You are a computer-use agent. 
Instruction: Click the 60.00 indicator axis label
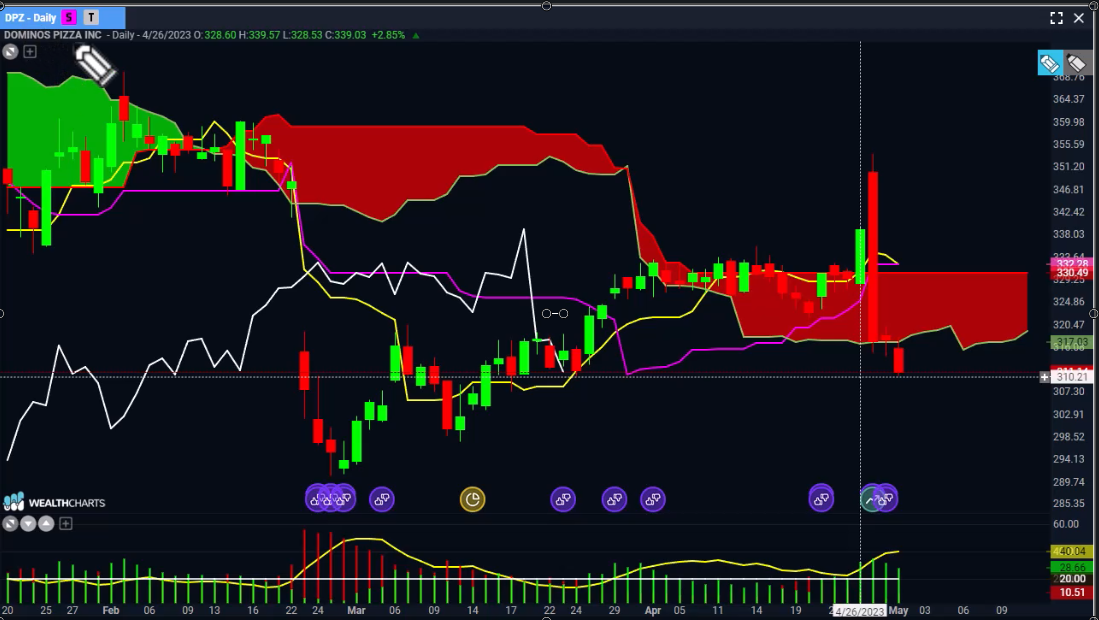1066,524
